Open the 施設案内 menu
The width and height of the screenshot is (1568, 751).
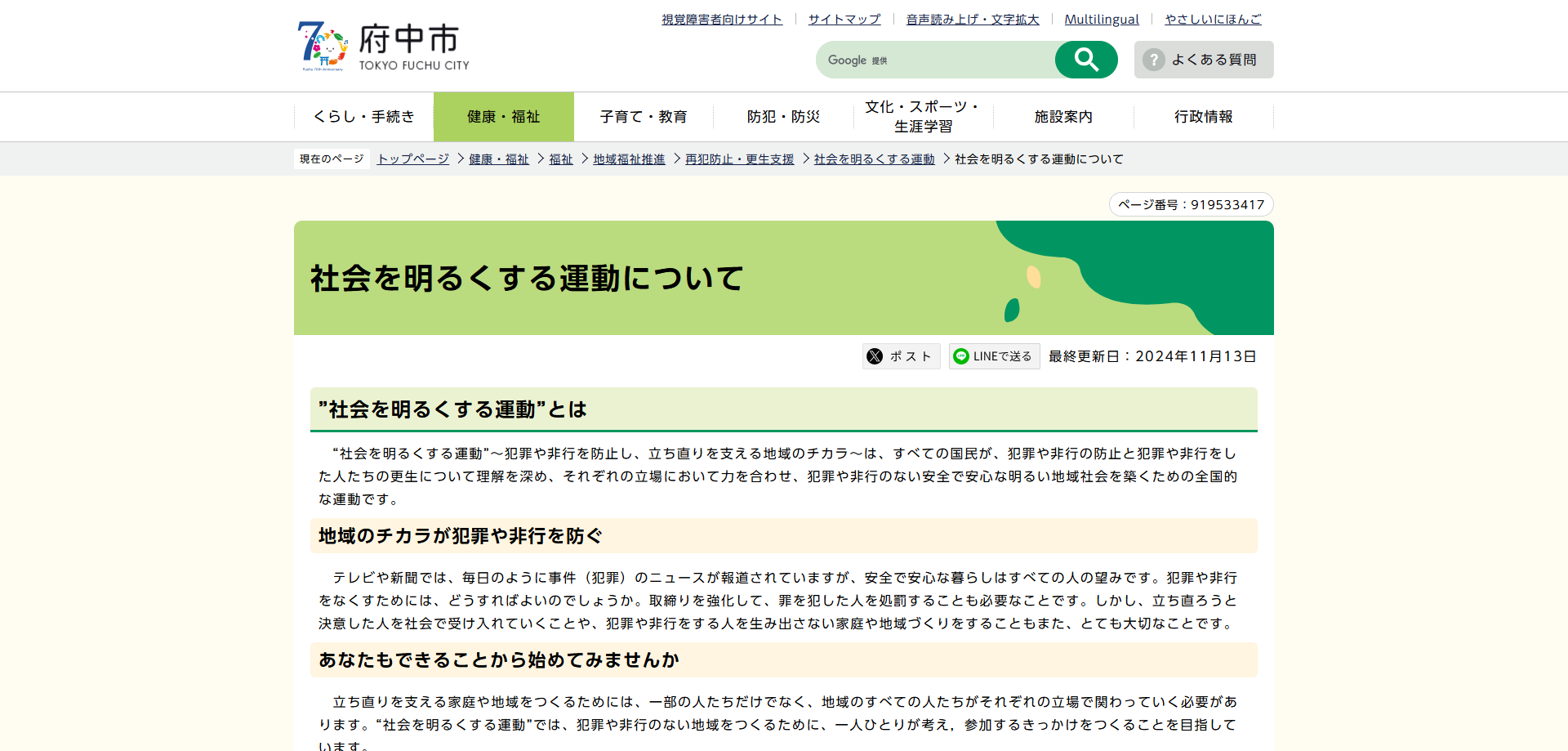pos(1063,117)
